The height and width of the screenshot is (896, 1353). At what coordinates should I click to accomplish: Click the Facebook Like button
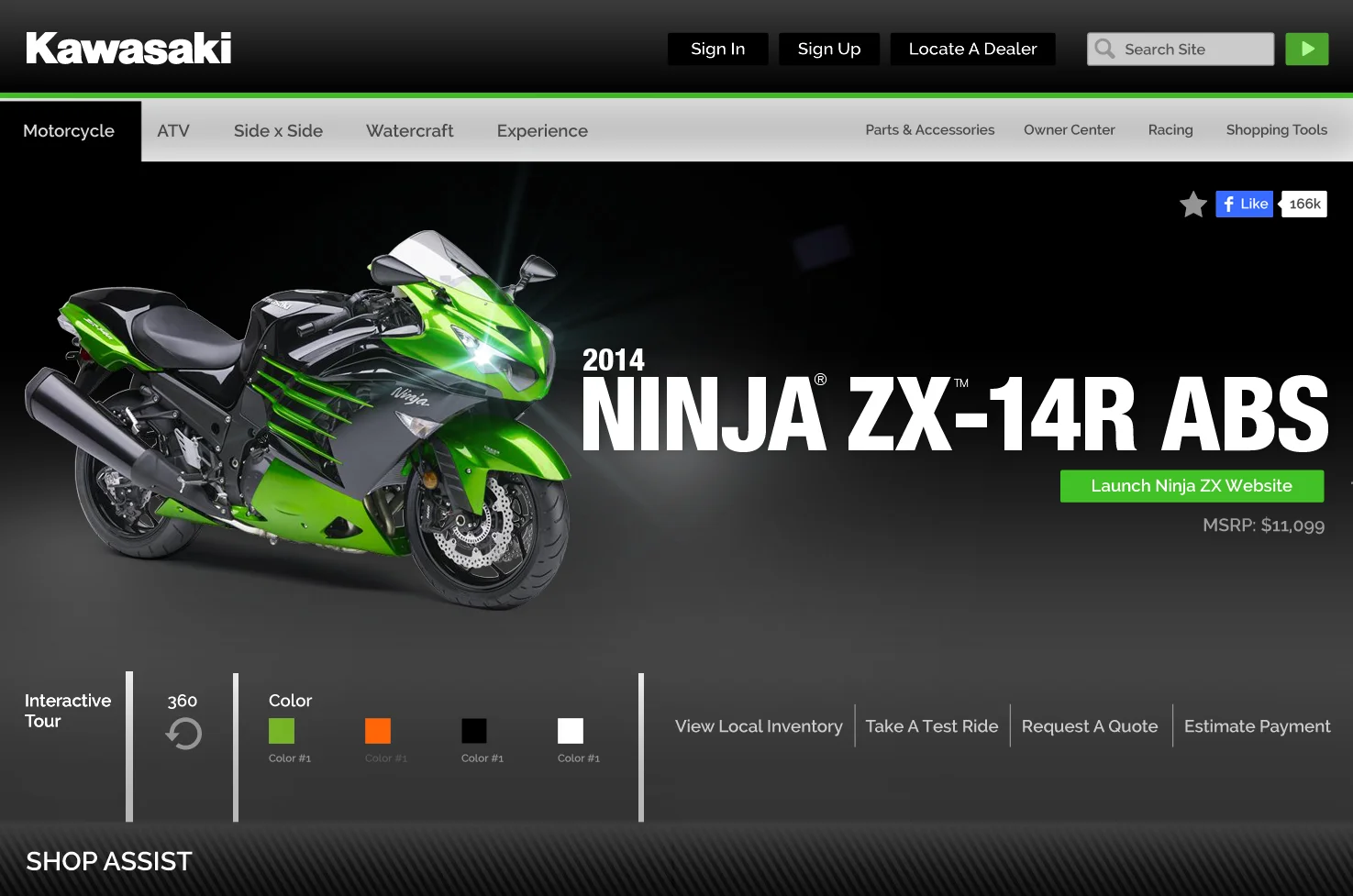(1245, 204)
